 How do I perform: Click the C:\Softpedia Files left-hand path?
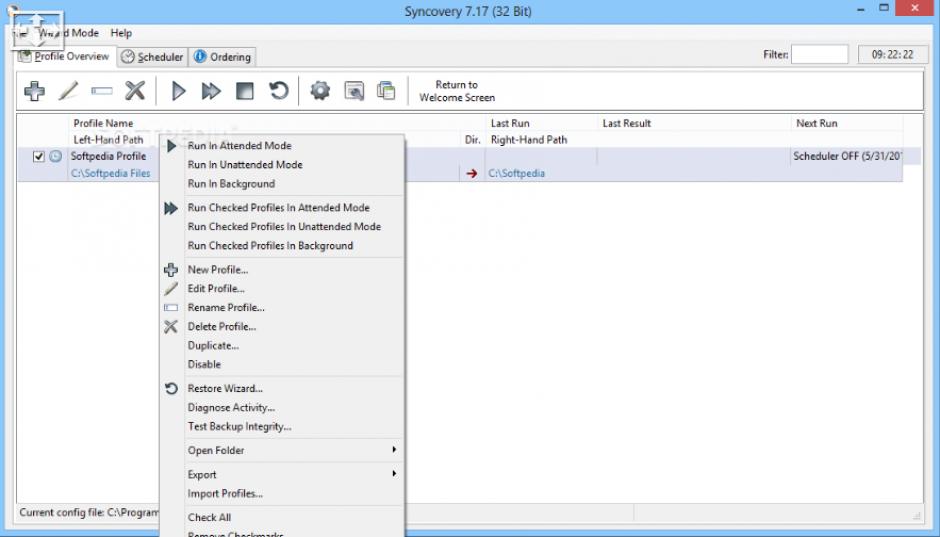[x=111, y=173]
